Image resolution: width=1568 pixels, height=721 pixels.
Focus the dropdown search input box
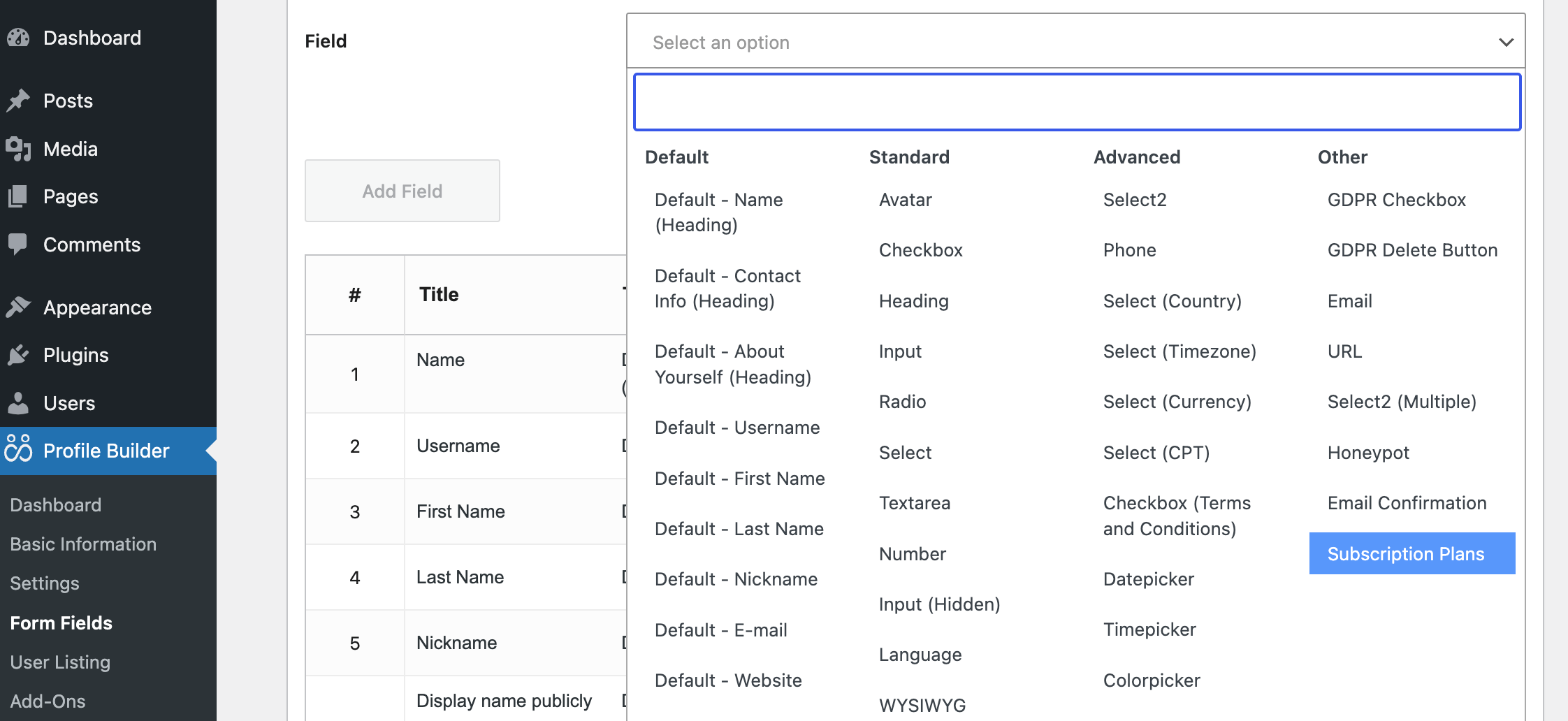[1077, 102]
